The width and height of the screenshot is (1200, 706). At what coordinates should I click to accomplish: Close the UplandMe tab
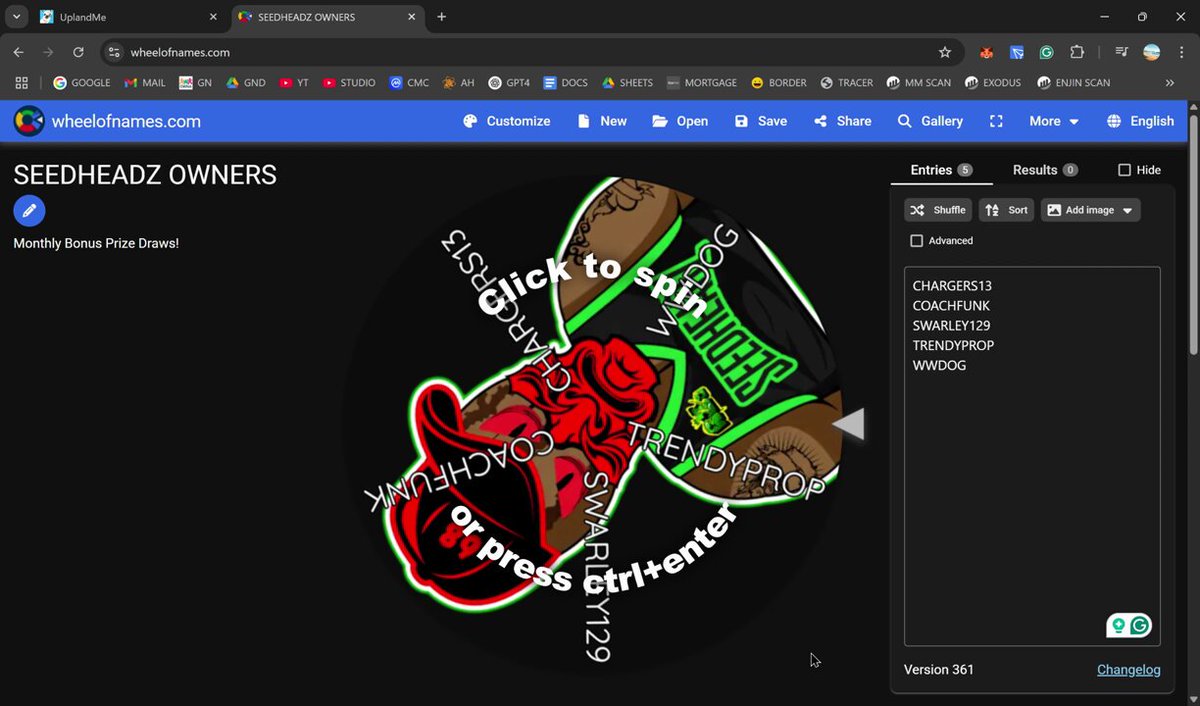point(213,17)
